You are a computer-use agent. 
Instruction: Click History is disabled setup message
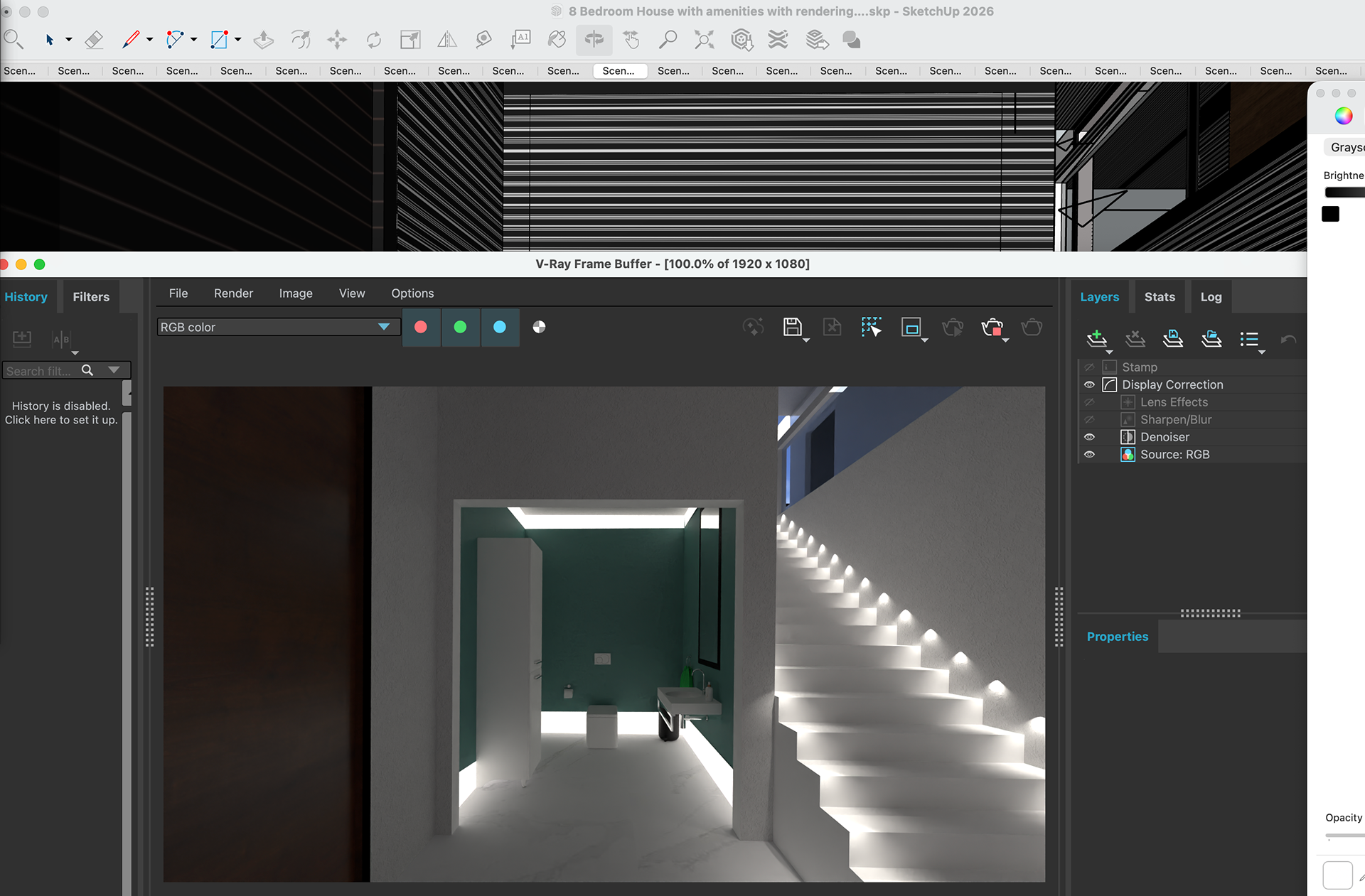[61, 413]
